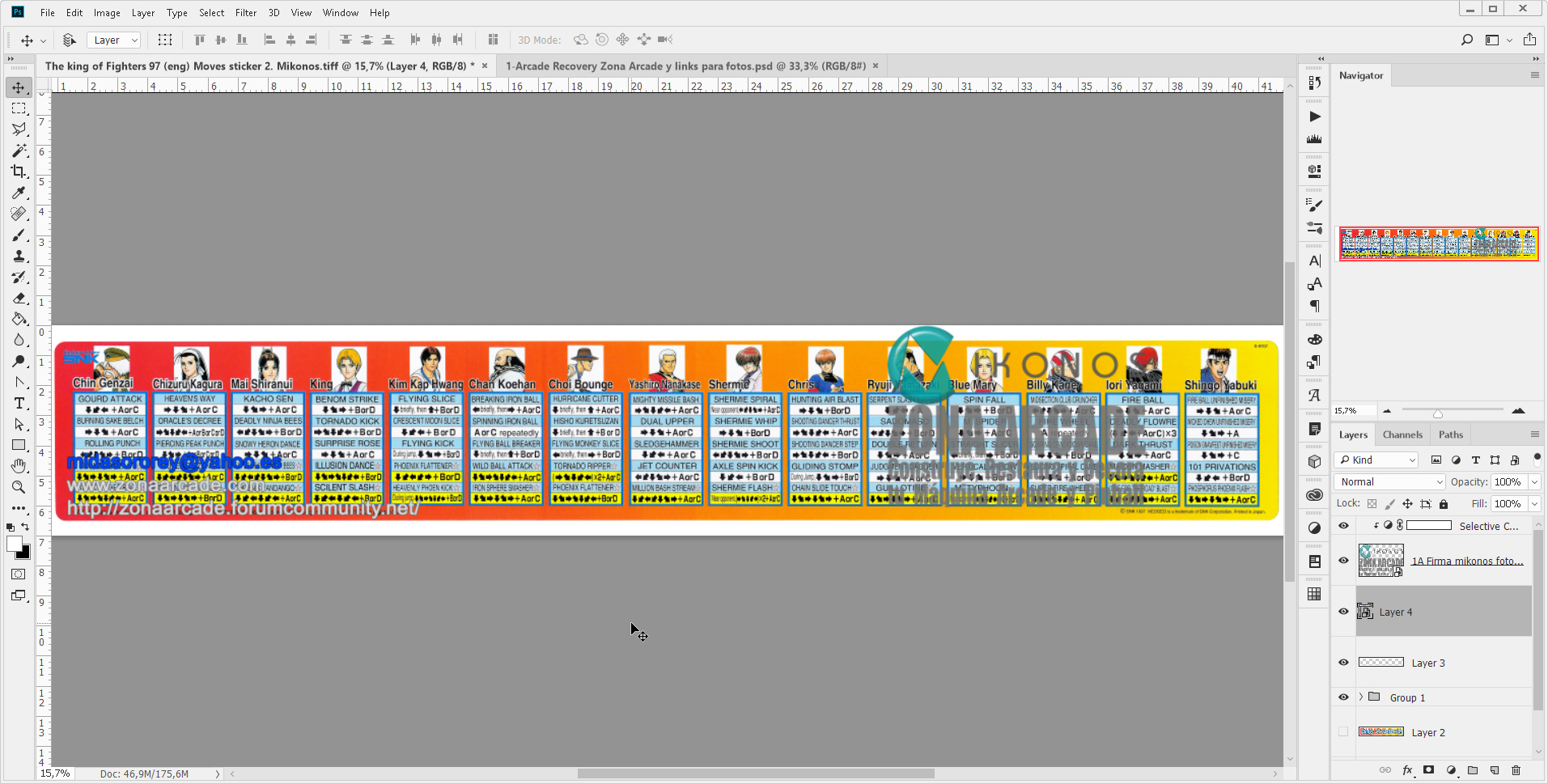This screenshot has width=1548, height=784.
Task: Switch to the Arcade Recovery Zona Arcade document tab
Action: tap(685, 66)
